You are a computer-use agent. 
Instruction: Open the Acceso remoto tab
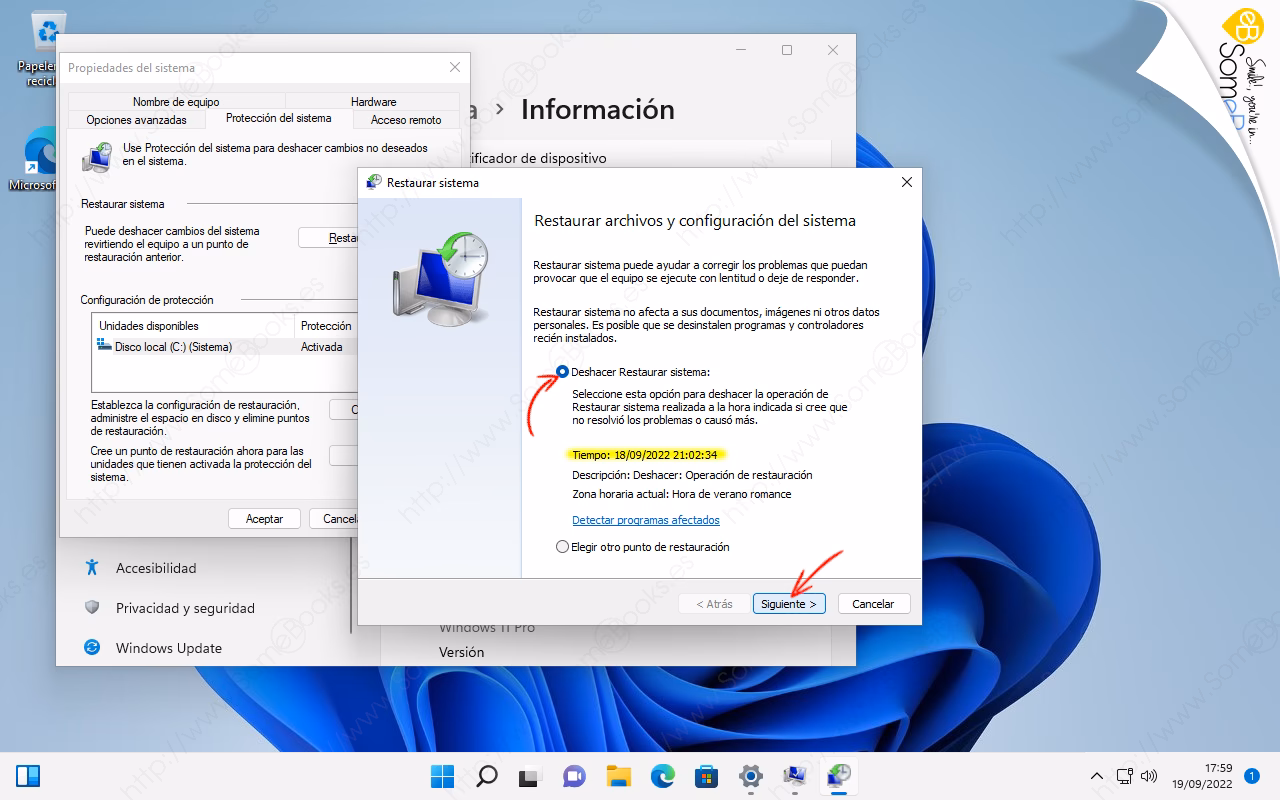[406, 119]
